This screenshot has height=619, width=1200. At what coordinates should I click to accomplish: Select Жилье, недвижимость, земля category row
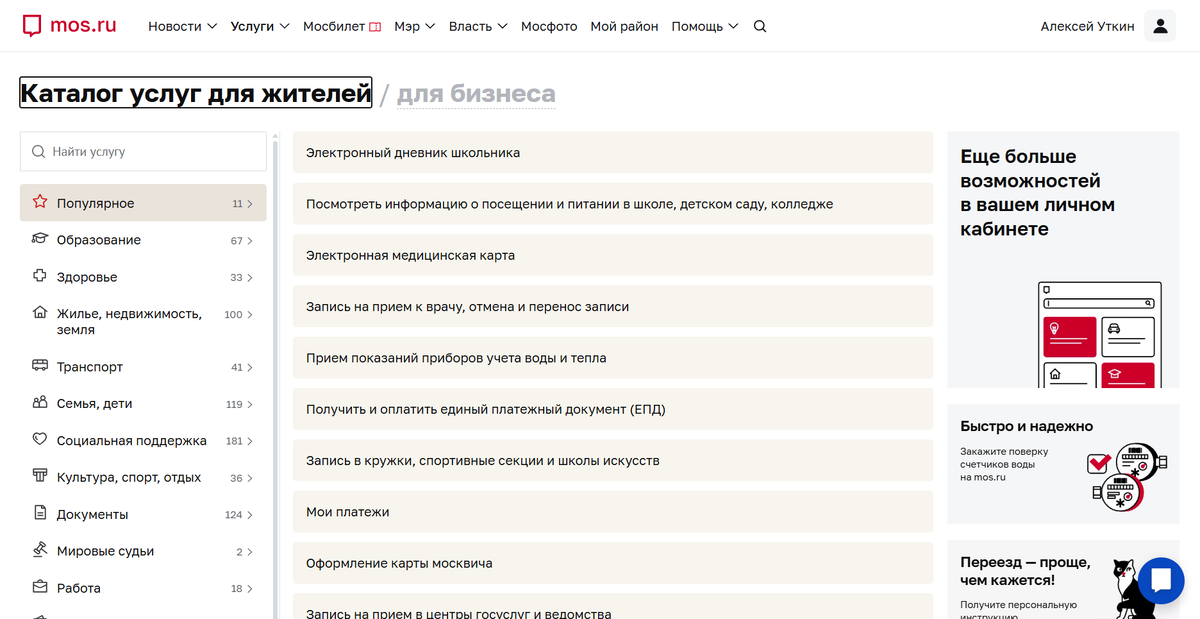coord(143,321)
